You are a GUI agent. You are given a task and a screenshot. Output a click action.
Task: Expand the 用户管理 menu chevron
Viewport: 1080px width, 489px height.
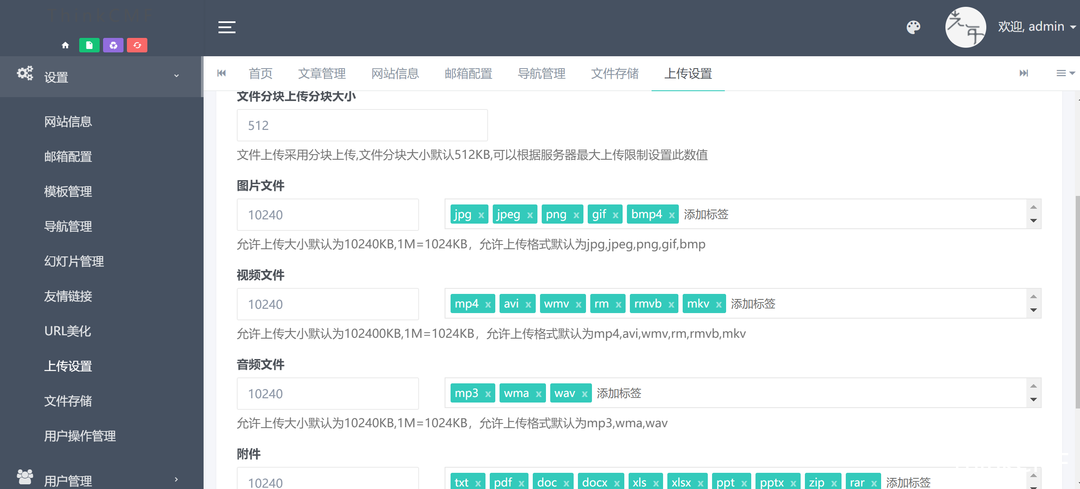coord(176,479)
